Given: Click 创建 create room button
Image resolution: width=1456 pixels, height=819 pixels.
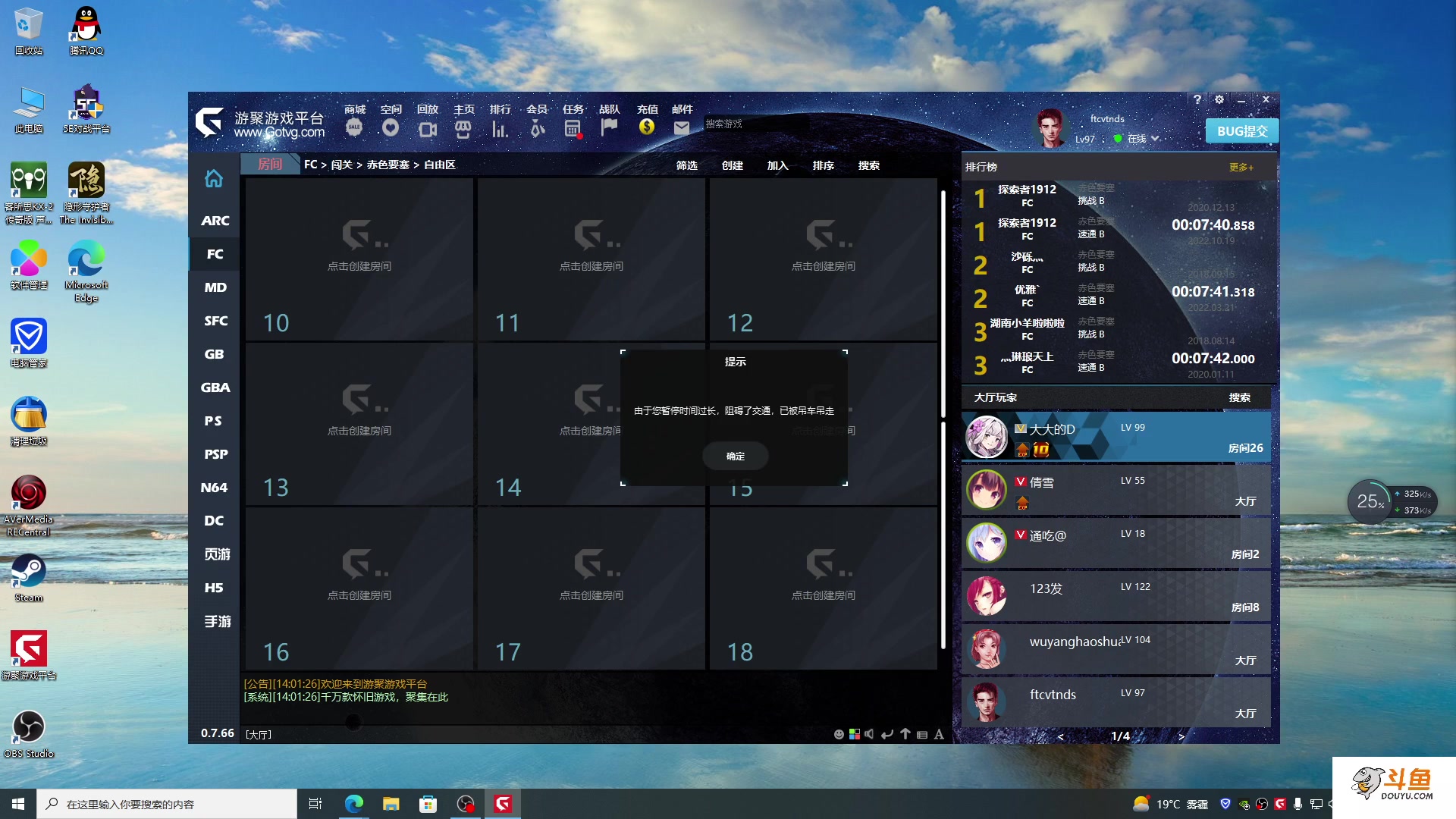Looking at the screenshot, I should 732,165.
